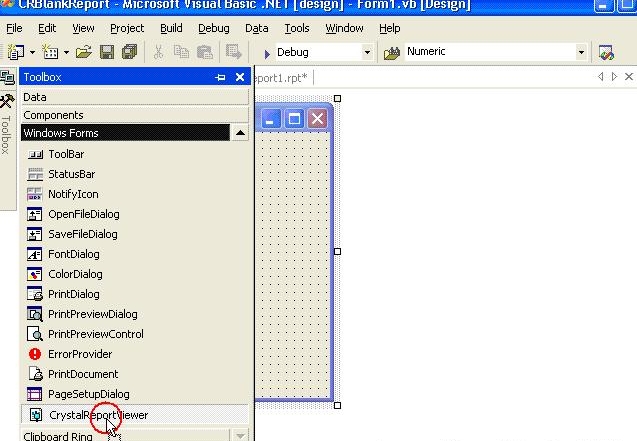Close the Toolbox panel
The image size is (637, 441).
point(240,77)
